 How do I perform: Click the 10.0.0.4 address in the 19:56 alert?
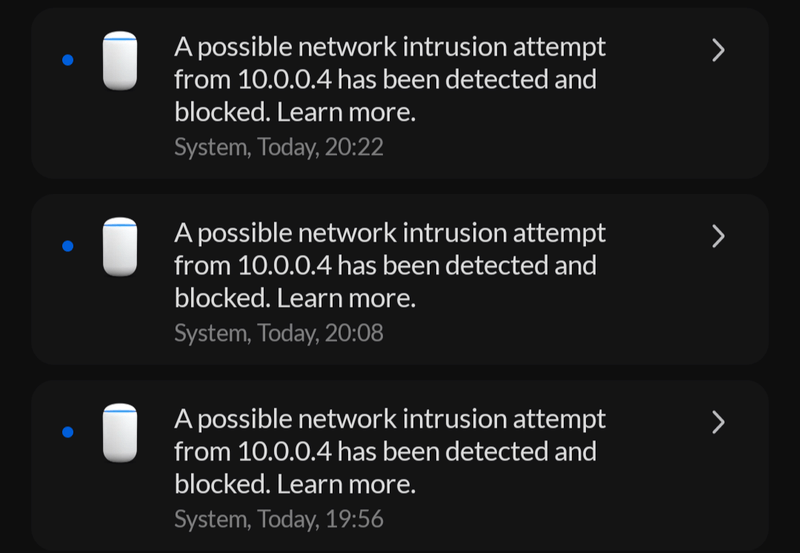(285, 451)
